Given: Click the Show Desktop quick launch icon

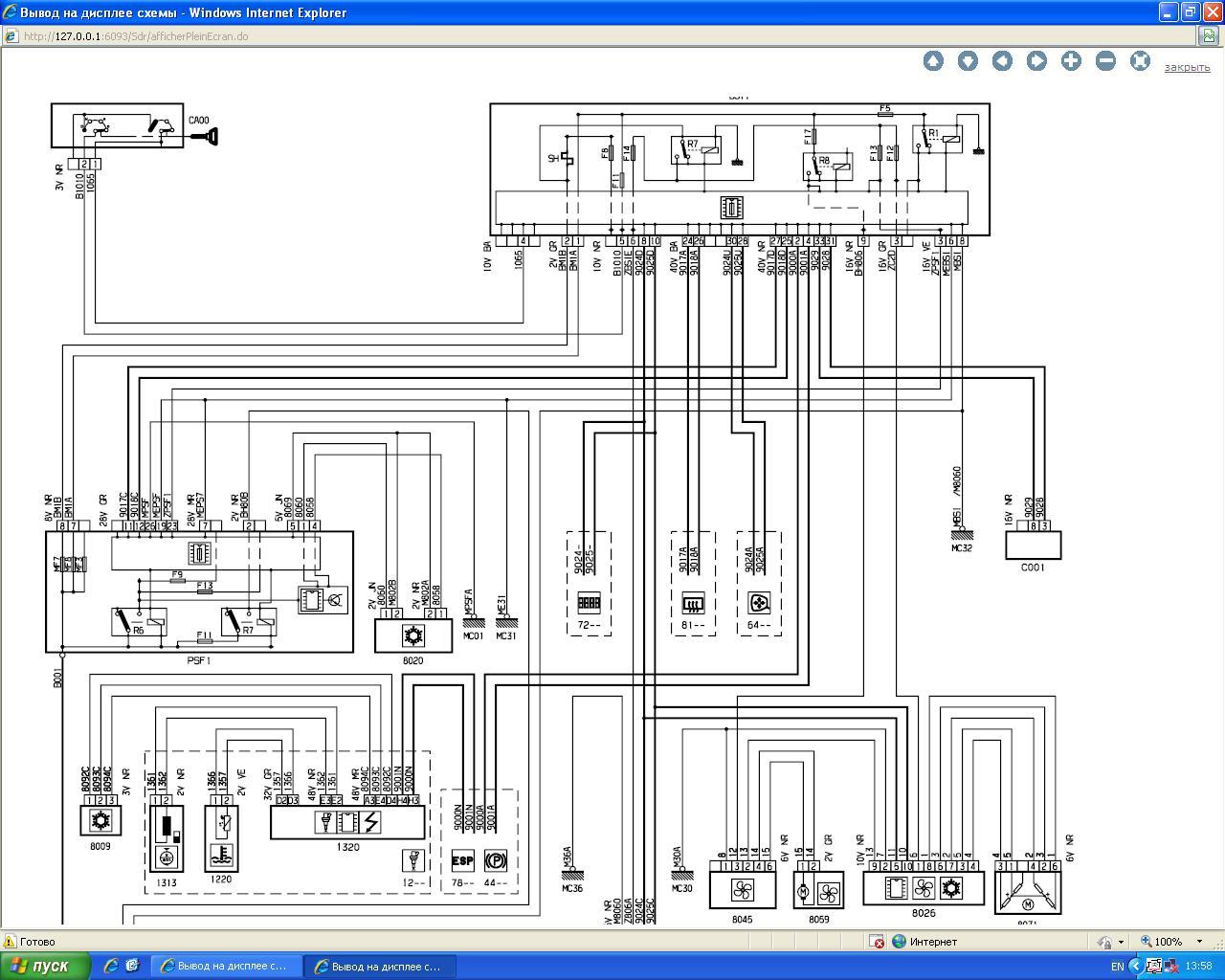Looking at the screenshot, I should [132, 966].
